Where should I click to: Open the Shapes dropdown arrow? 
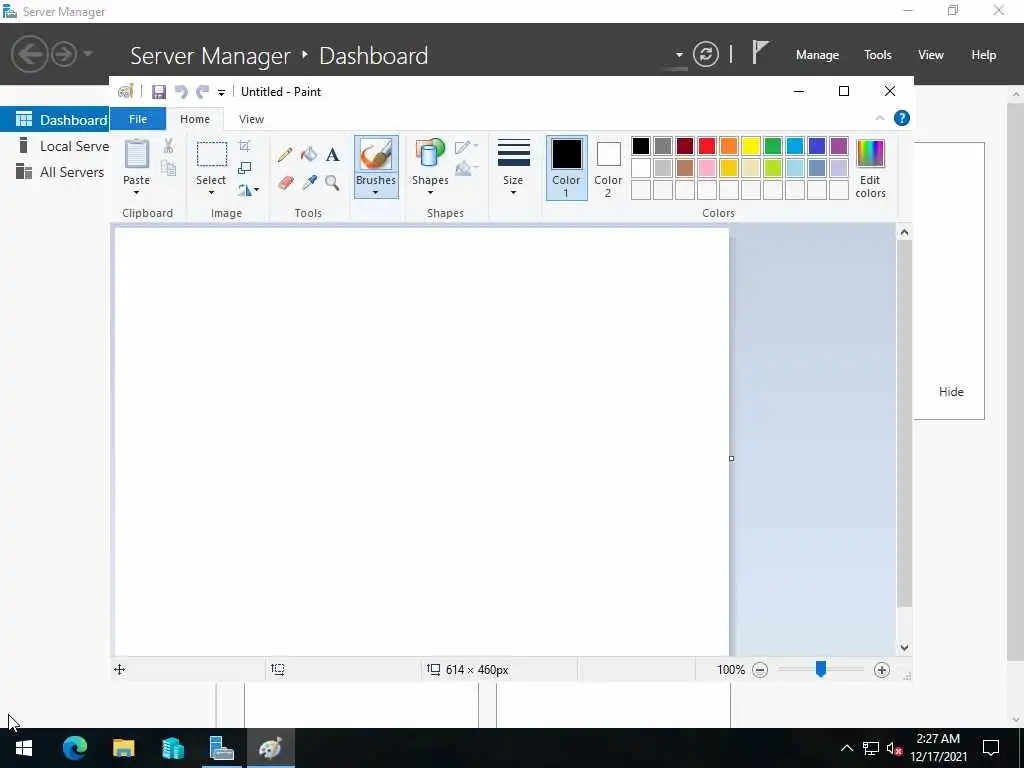[x=430, y=193]
